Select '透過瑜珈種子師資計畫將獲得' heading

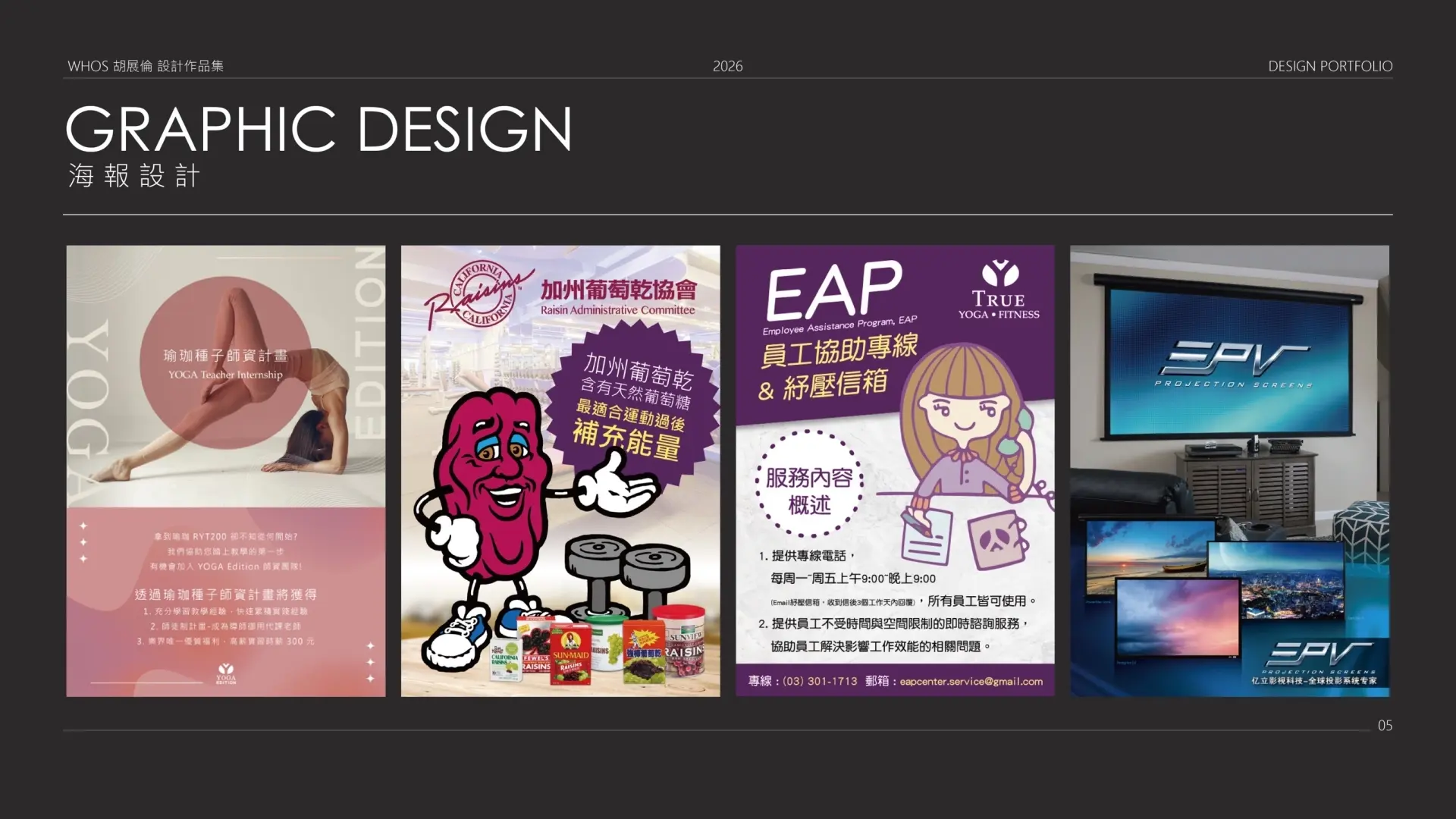coord(225,595)
